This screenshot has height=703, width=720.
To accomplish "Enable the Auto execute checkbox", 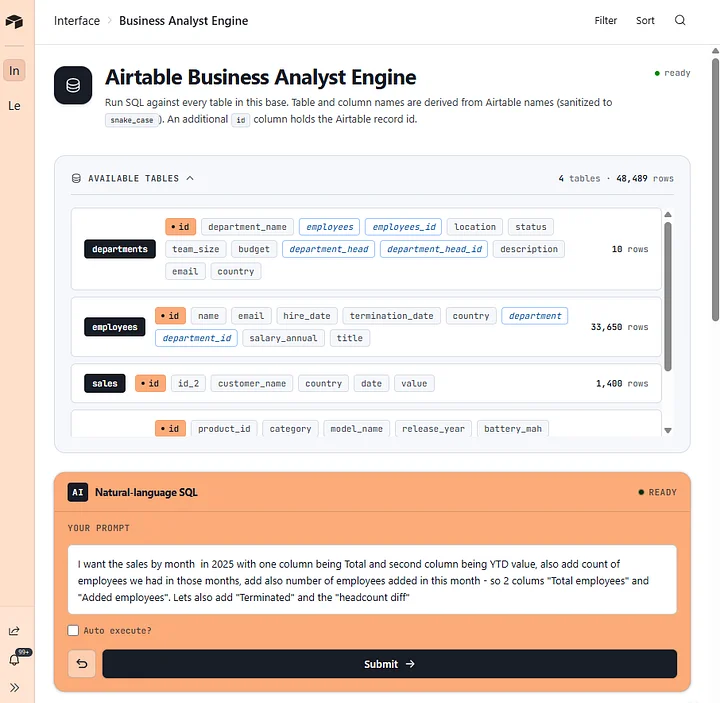I will coord(73,630).
